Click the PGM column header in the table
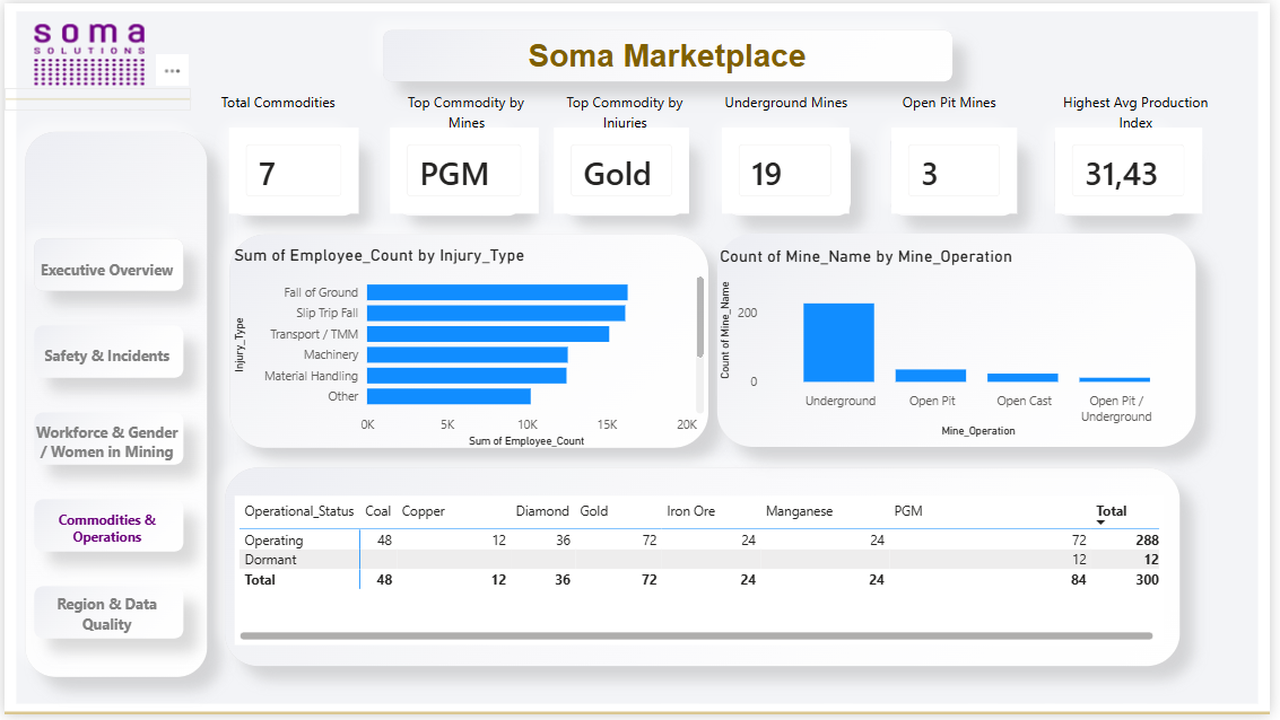 908,511
